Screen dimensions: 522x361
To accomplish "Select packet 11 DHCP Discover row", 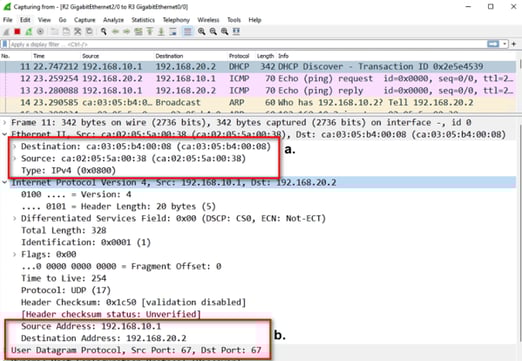I will click(258, 67).
